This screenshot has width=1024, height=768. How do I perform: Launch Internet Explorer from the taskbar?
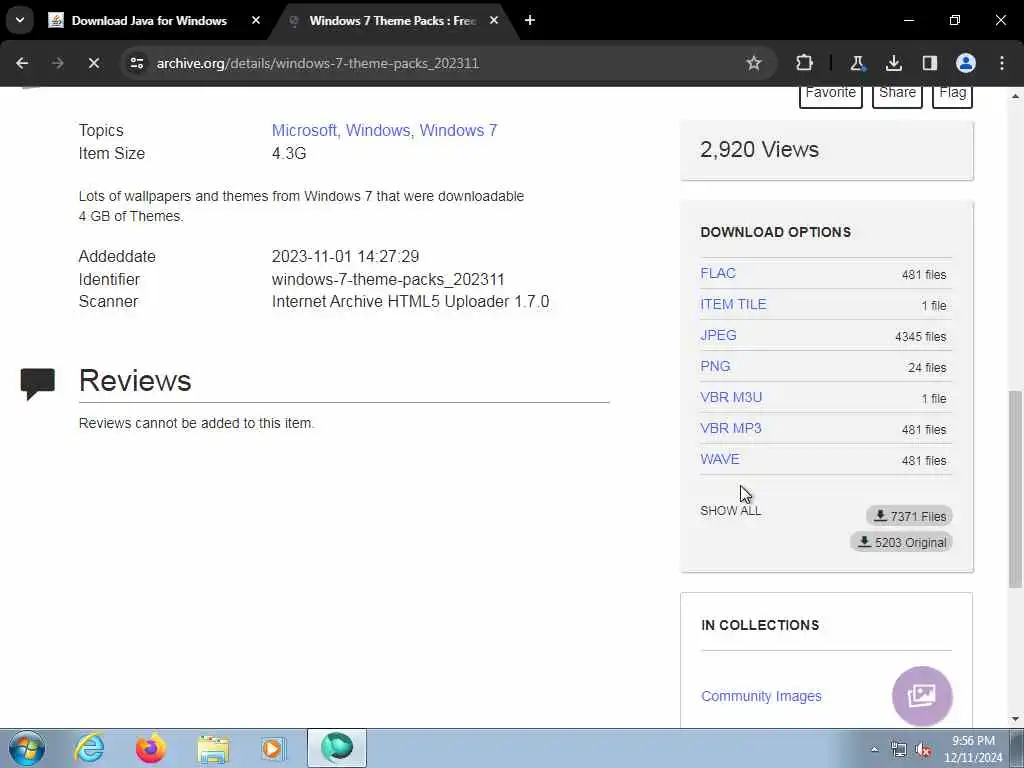(89, 748)
